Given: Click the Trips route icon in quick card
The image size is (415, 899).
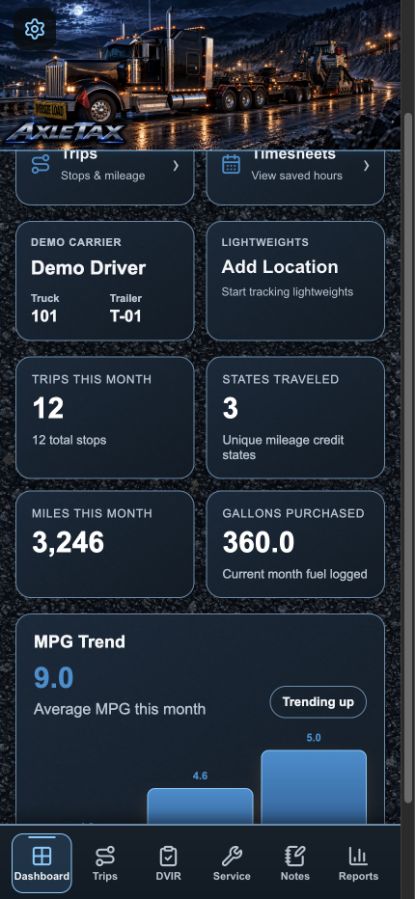Looking at the screenshot, I should 41,165.
